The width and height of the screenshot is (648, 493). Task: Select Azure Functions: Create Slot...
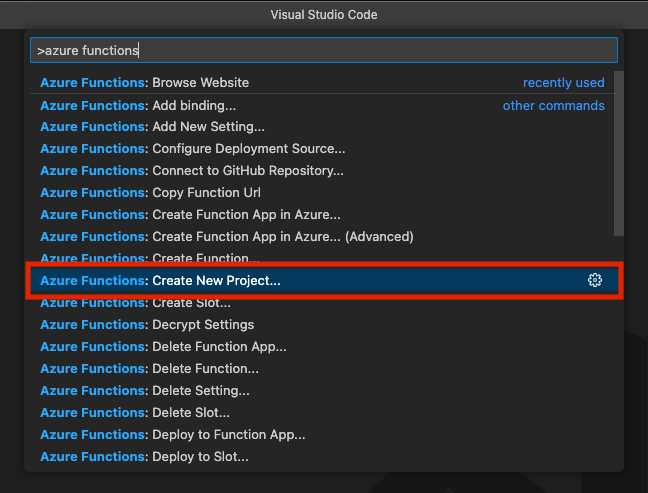[x=324, y=304]
